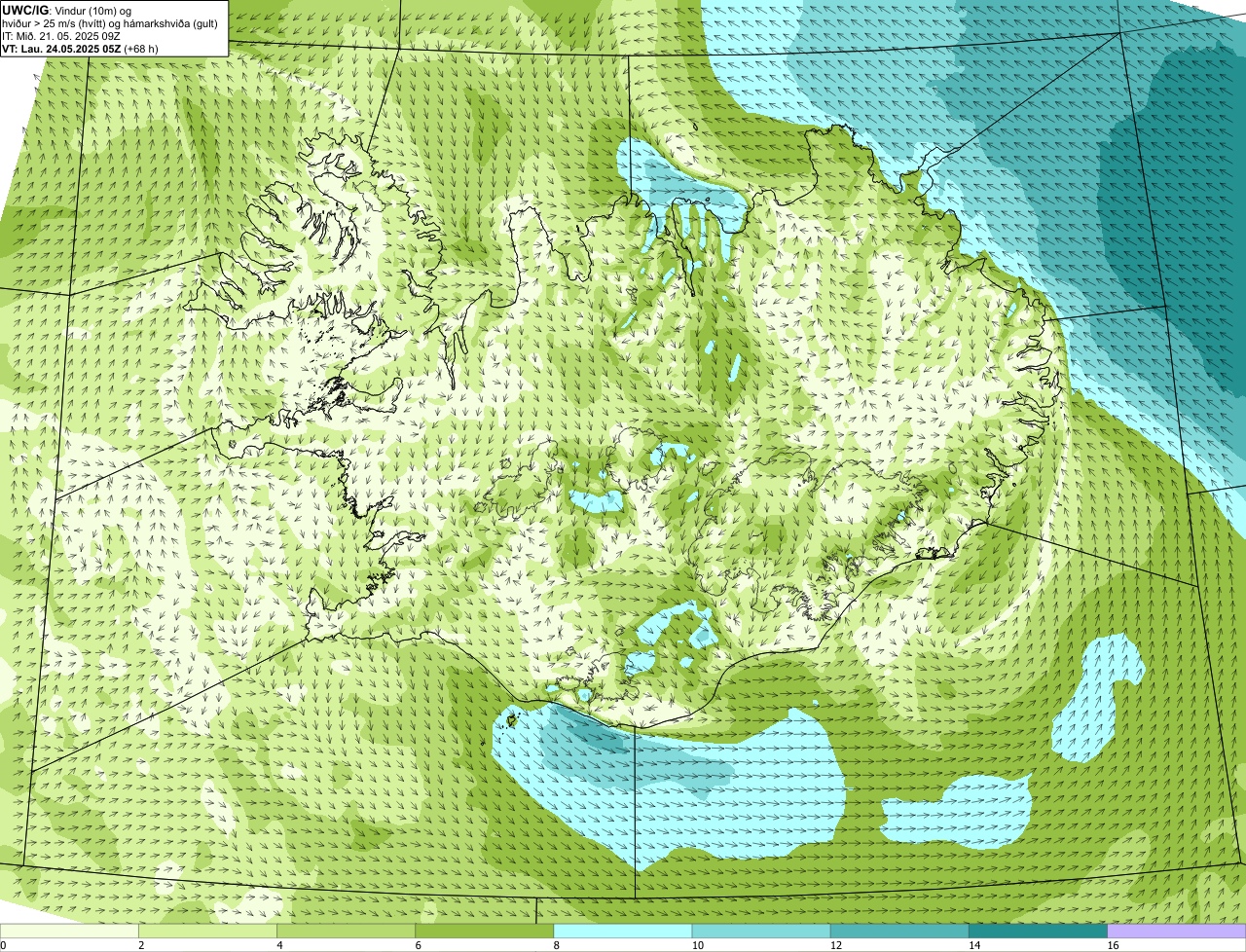Select the yellow-green 2–4 m/s legend swatch
Screen dimensions: 1246x952
(x=208, y=931)
